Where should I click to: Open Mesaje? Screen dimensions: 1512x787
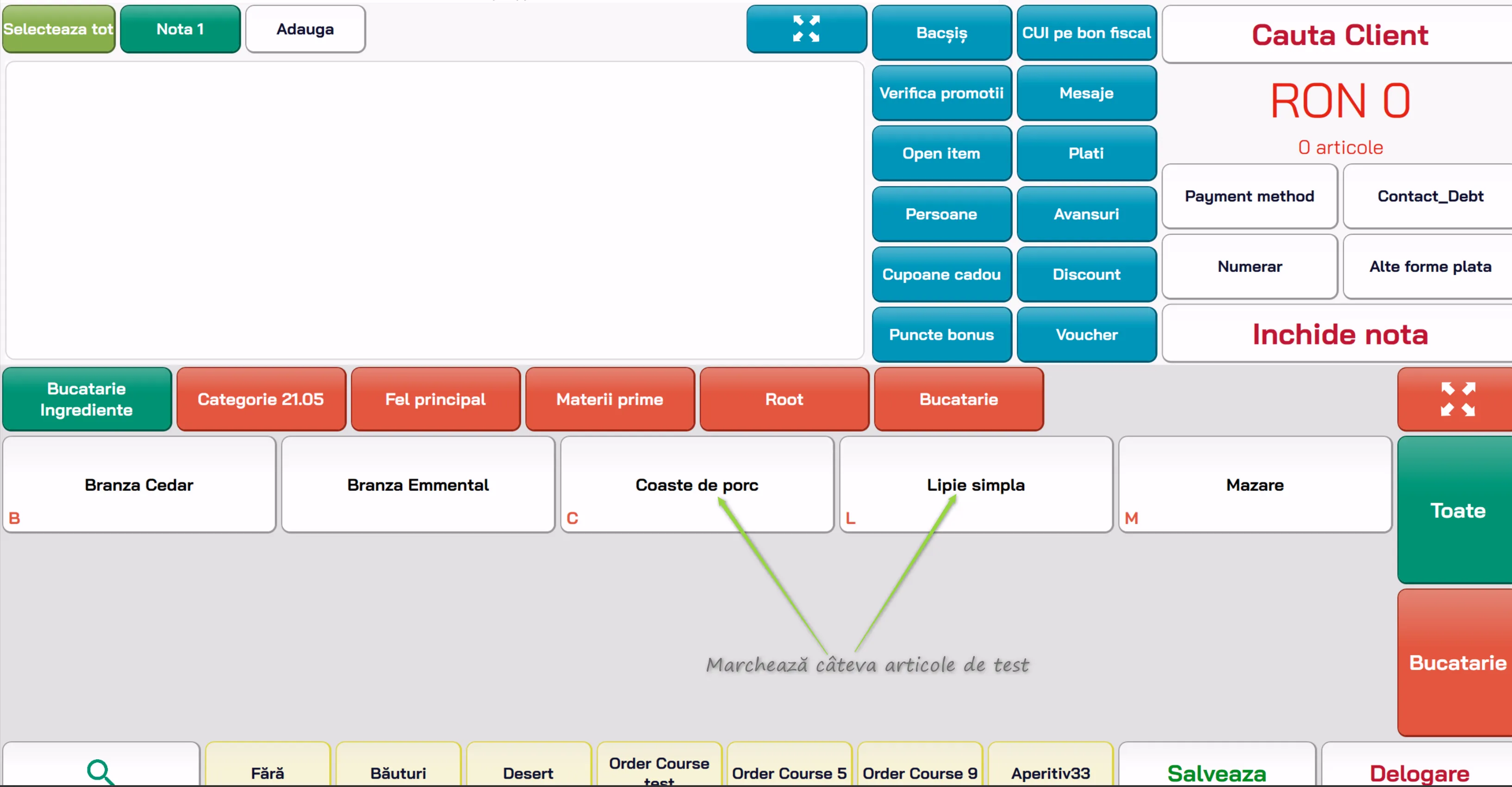pos(1087,93)
